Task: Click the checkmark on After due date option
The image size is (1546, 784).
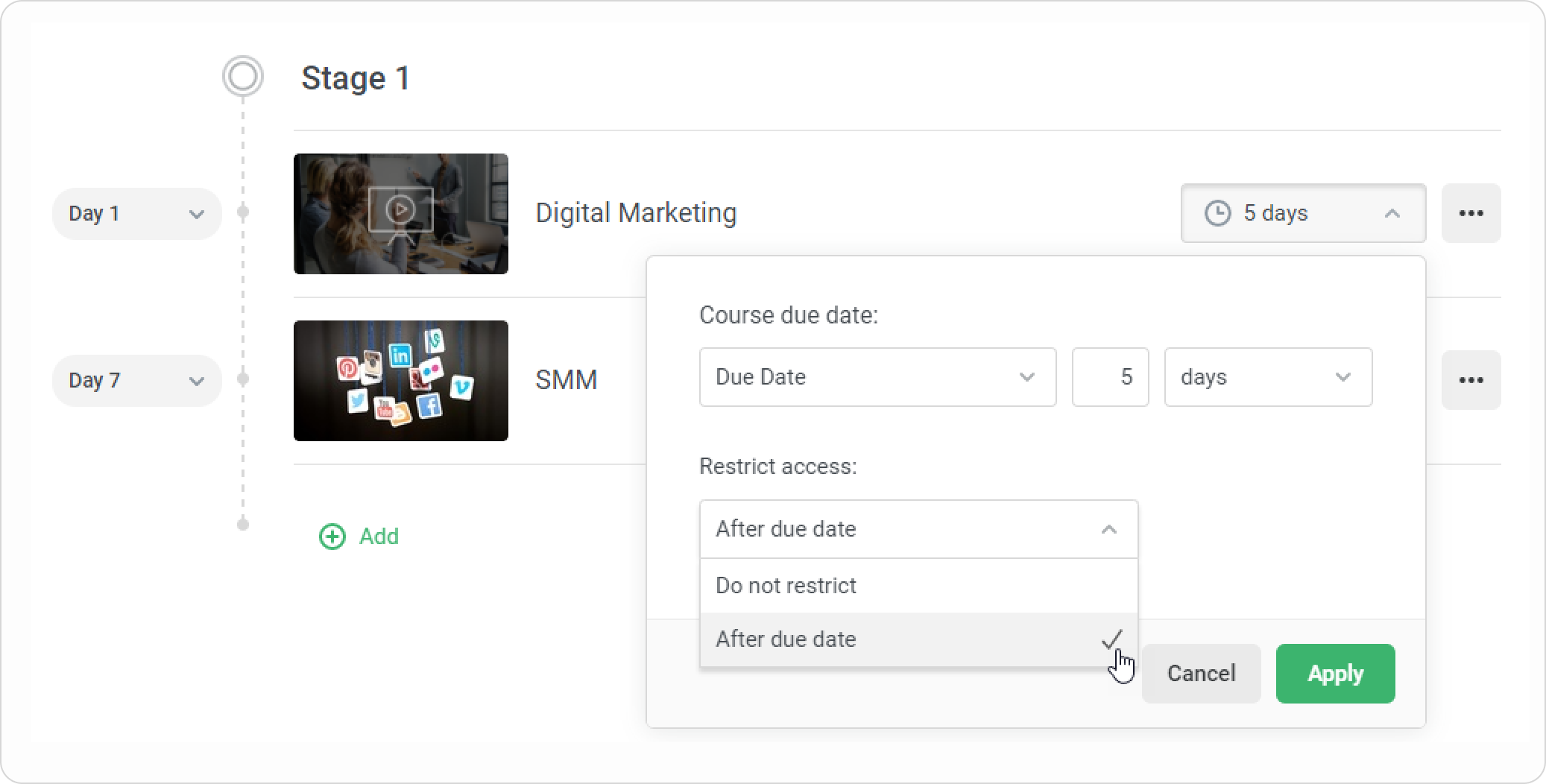Action: click(1111, 639)
